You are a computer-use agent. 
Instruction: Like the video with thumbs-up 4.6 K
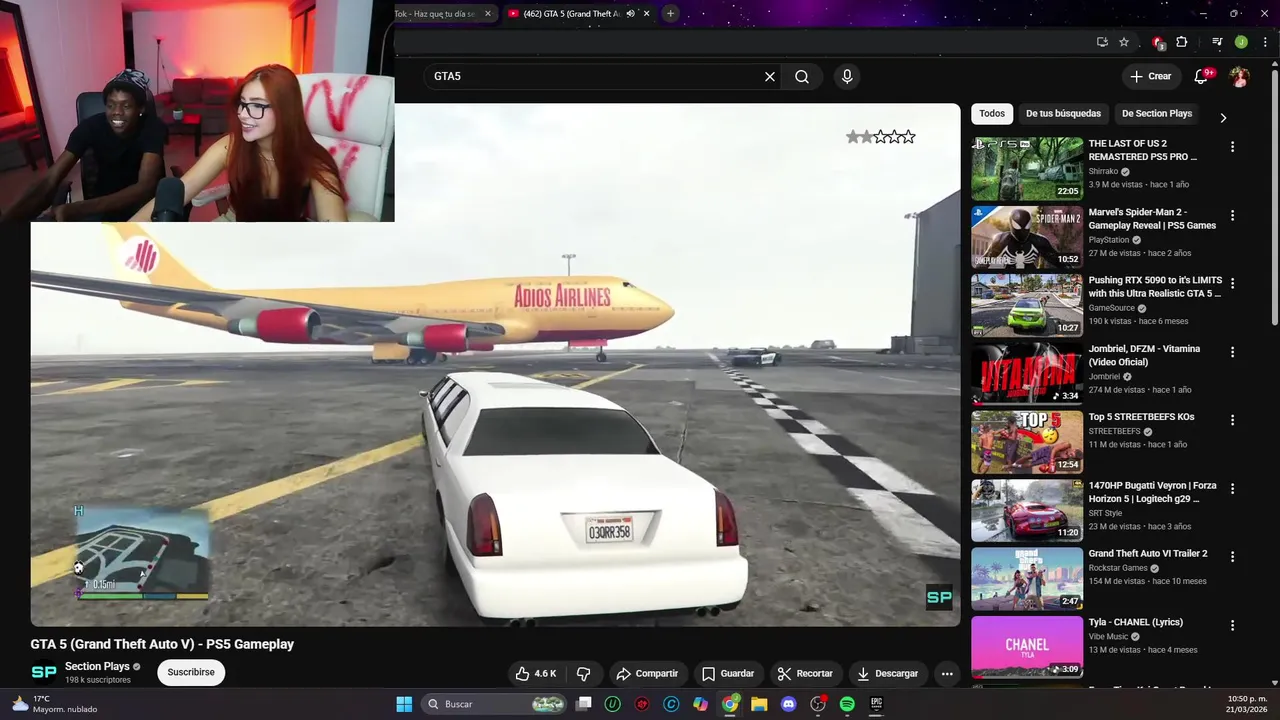point(536,673)
